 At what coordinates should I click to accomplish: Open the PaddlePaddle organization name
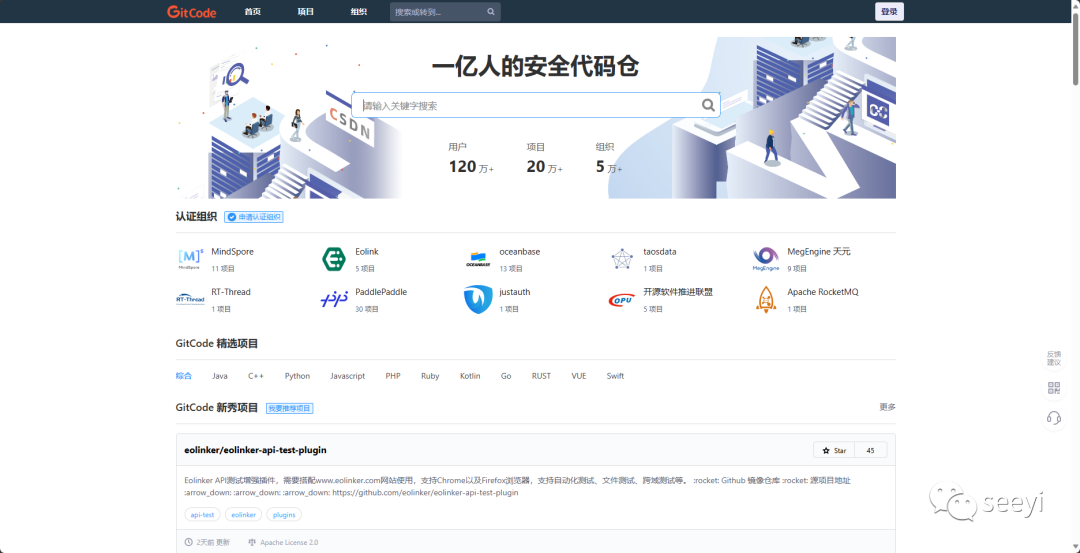381,292
